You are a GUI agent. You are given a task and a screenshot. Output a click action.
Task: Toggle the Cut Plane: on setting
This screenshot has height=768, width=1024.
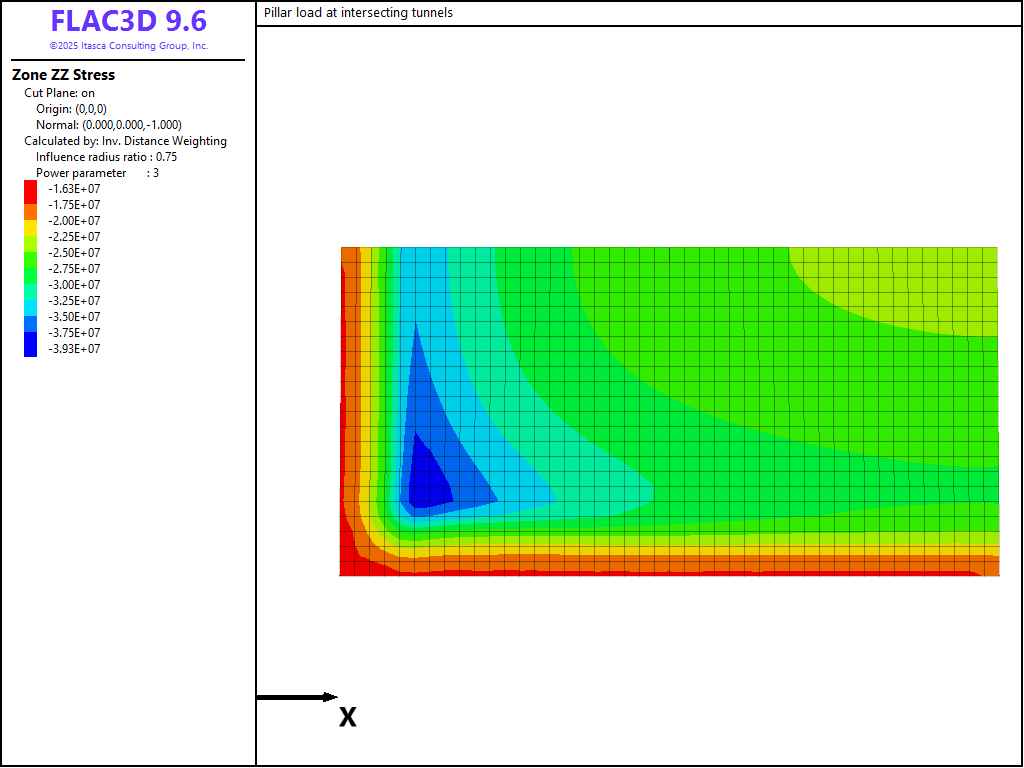coord(60,93)
